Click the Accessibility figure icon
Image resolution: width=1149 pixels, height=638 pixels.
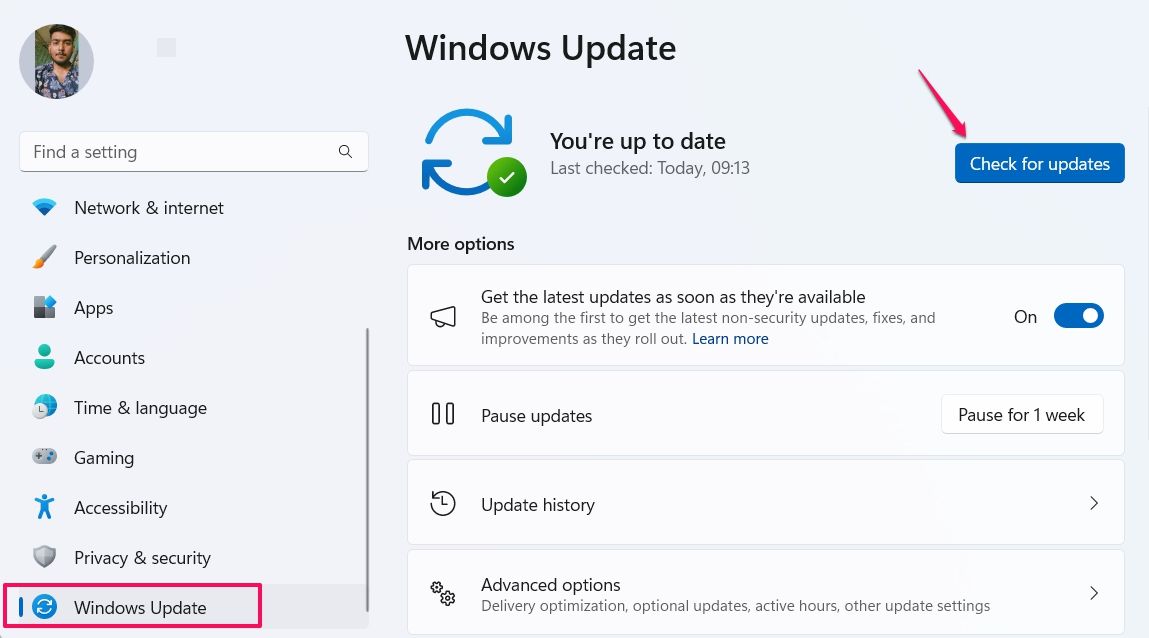tap(45, 506)
